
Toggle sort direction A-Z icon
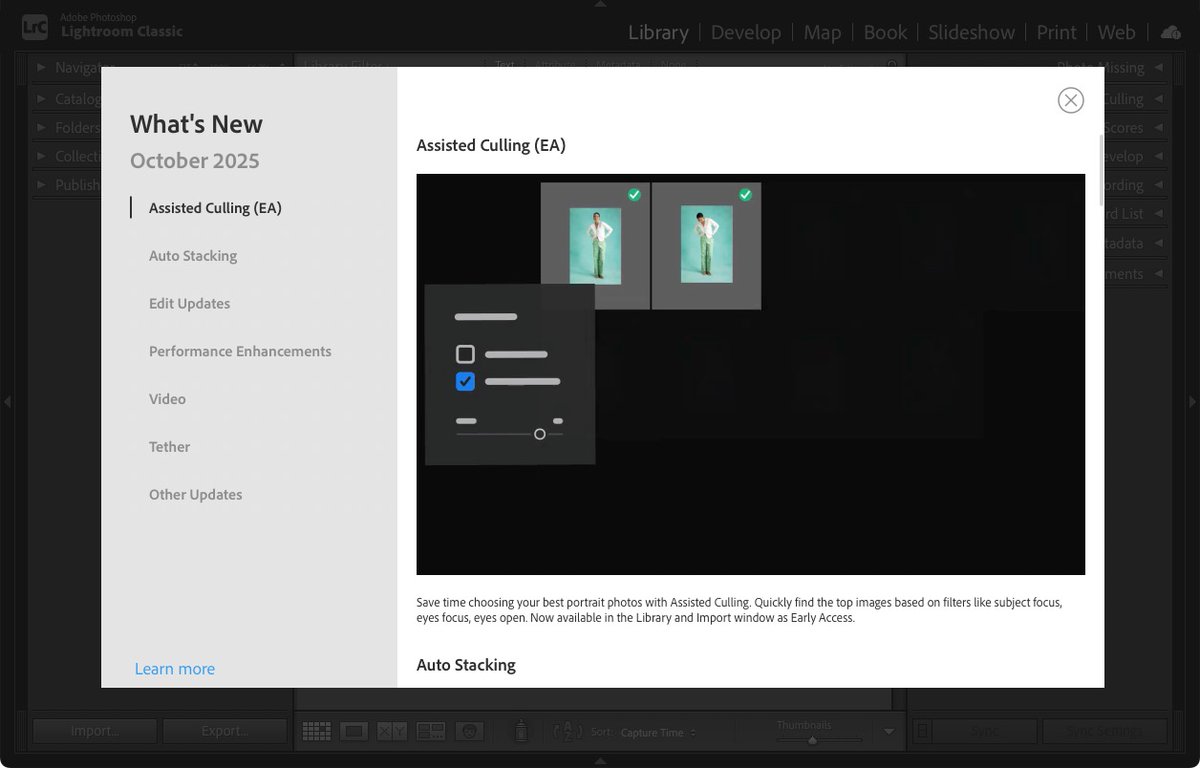[x=567, y=732]
